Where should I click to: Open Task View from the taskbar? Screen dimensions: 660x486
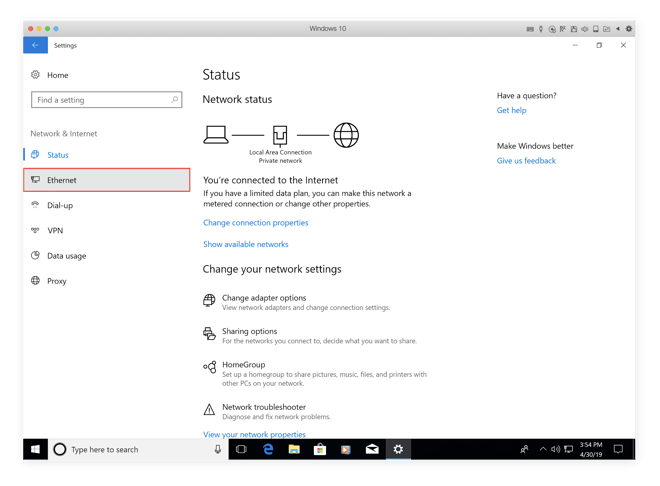coord(241,449)
